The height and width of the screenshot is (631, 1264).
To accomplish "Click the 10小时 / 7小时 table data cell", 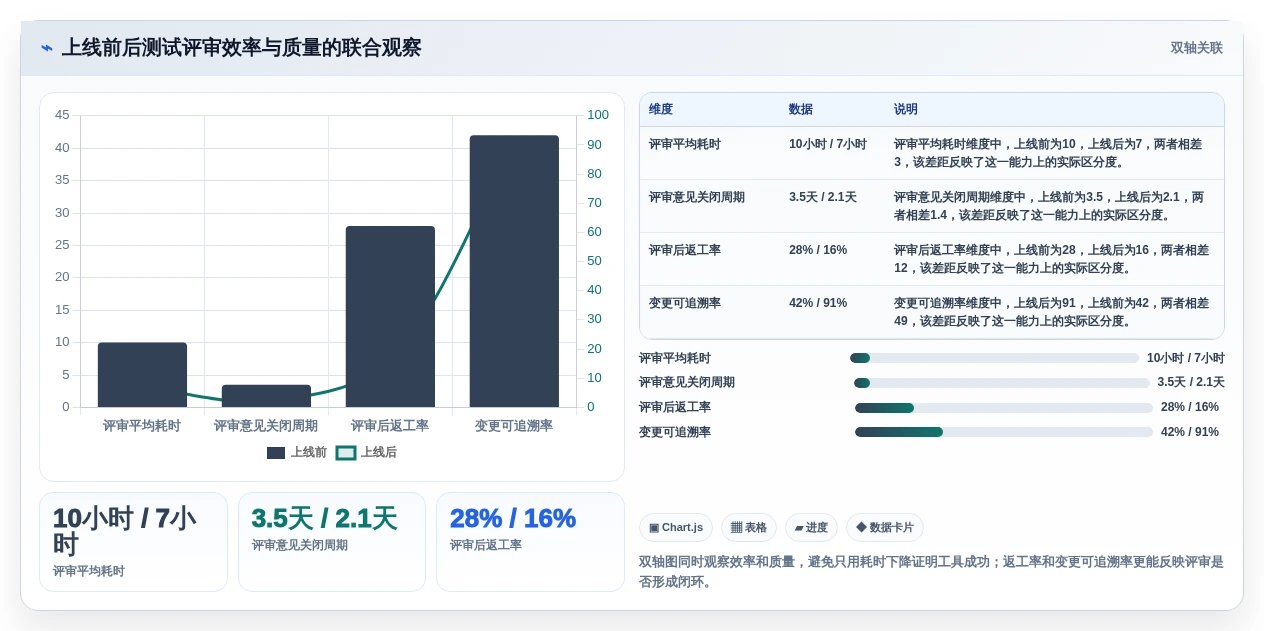I will (x=828, y=145).
